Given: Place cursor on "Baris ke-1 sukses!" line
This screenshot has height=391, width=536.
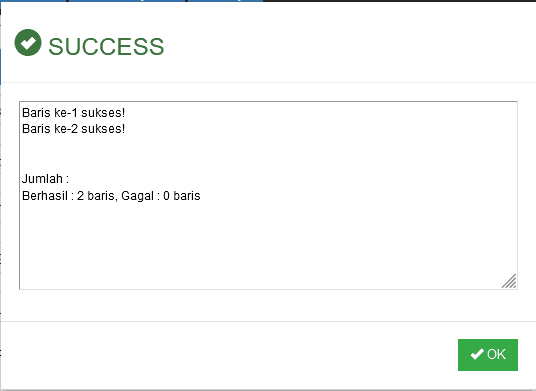Looking at the screenshot, I should pos(73,112).
